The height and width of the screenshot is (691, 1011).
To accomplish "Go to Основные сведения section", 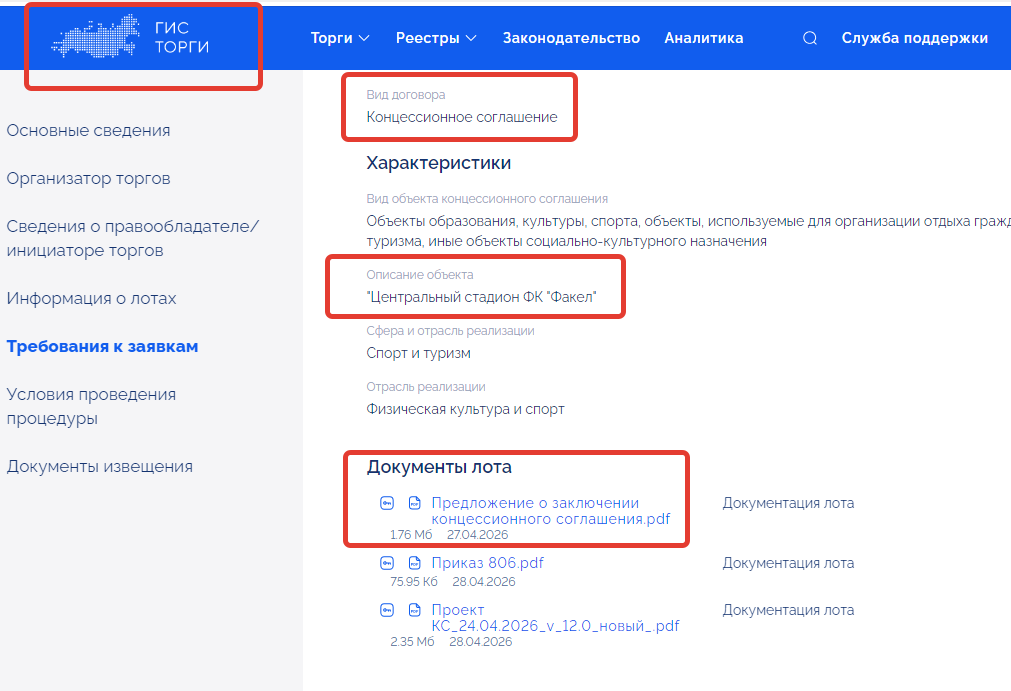I will [88, 130].
